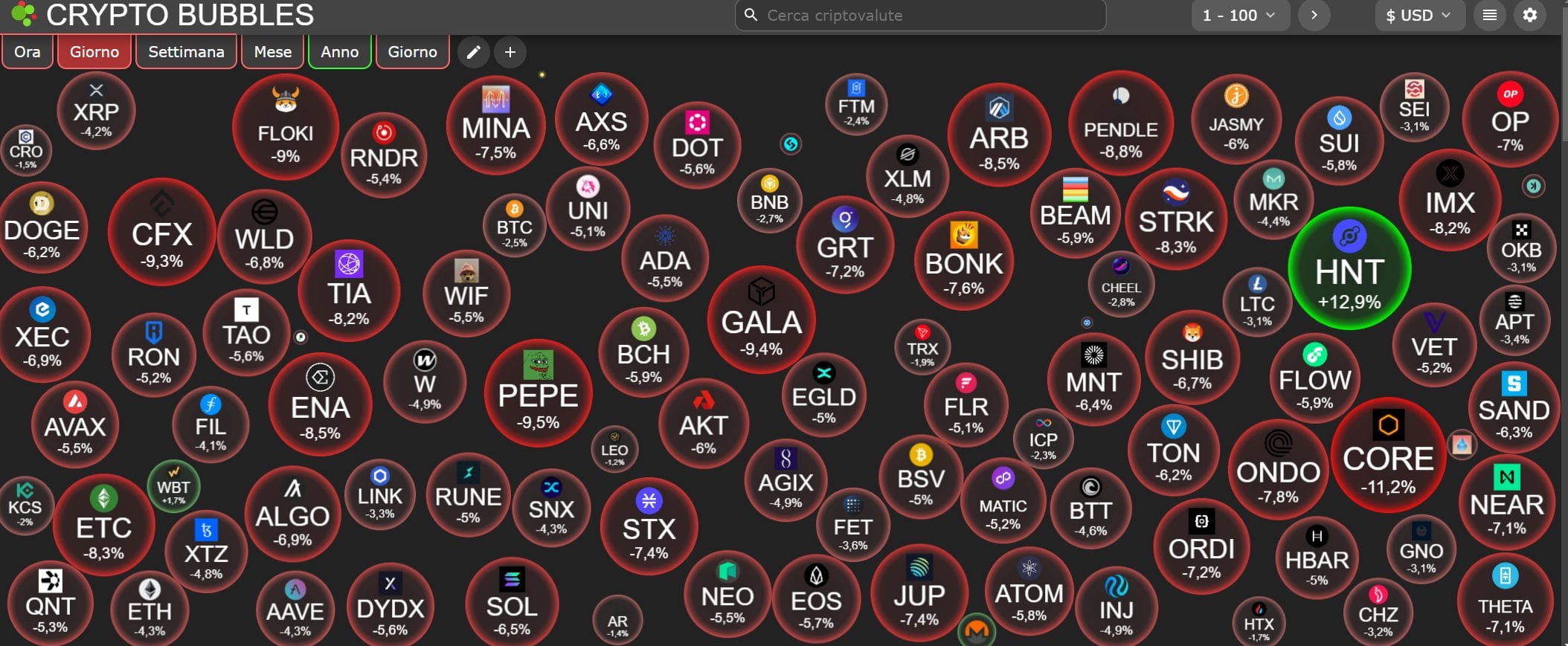Select the red-filled Giorno tab beside Ora
Image resolution: width=1568 pixels, height=646 pixels.
tap(94, 52)
